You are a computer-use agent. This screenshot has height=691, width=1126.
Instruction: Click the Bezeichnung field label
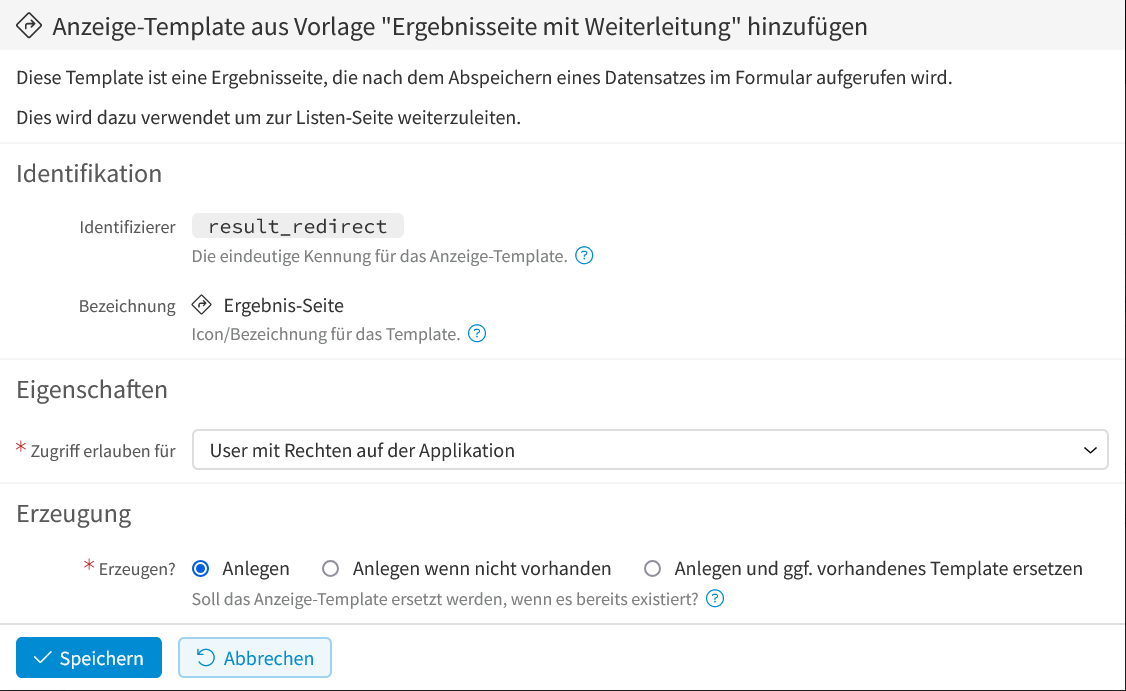127,306
